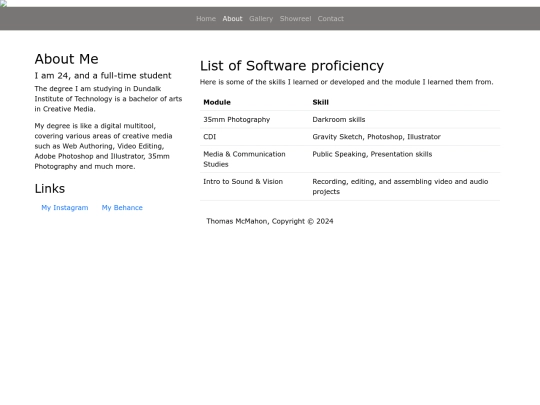Click the paragraph about Dundalk Institute of Technology
540x405 pixels.
(108, 99)
